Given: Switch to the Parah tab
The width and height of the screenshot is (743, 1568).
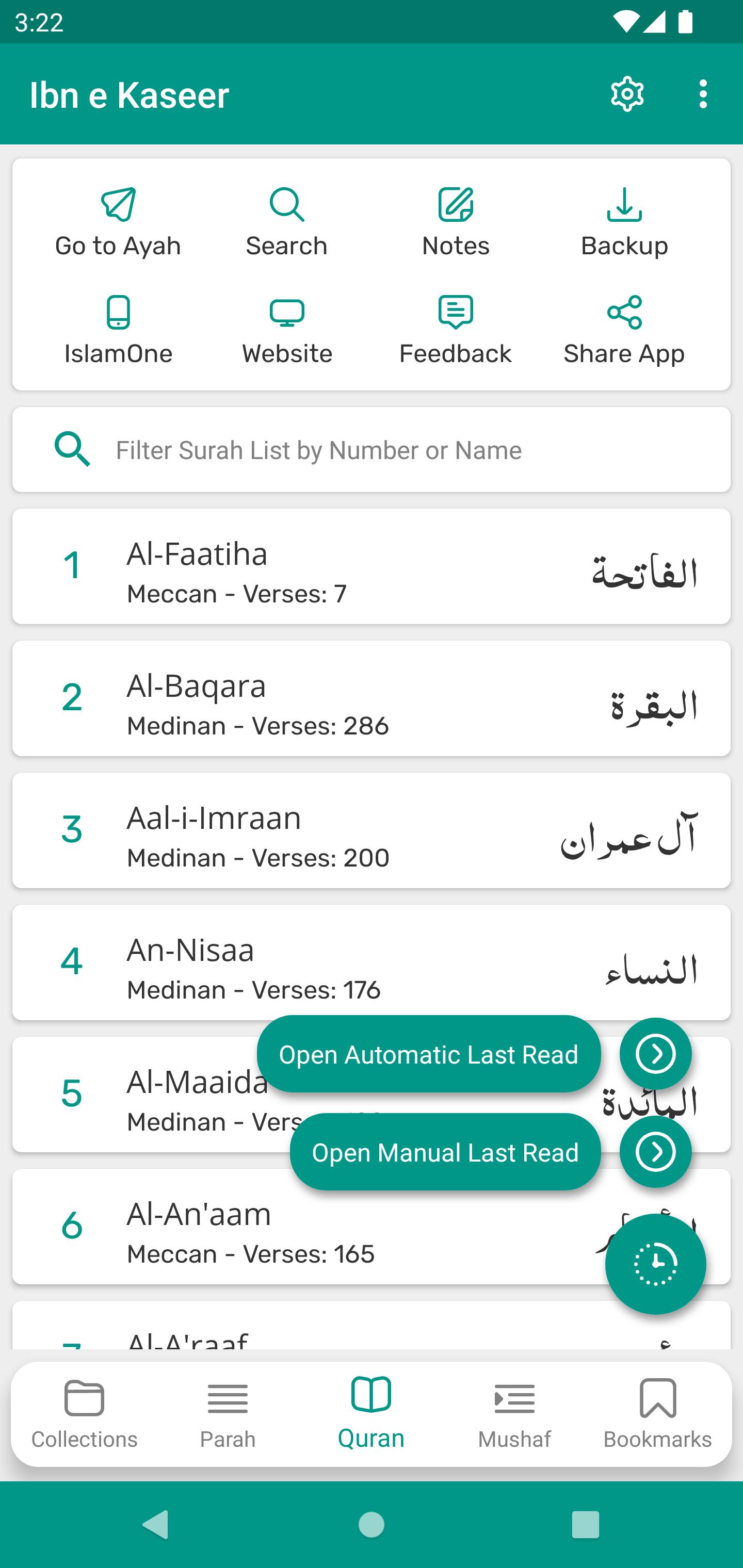Looking at the screenshot, I should [x=228, y=1414].
